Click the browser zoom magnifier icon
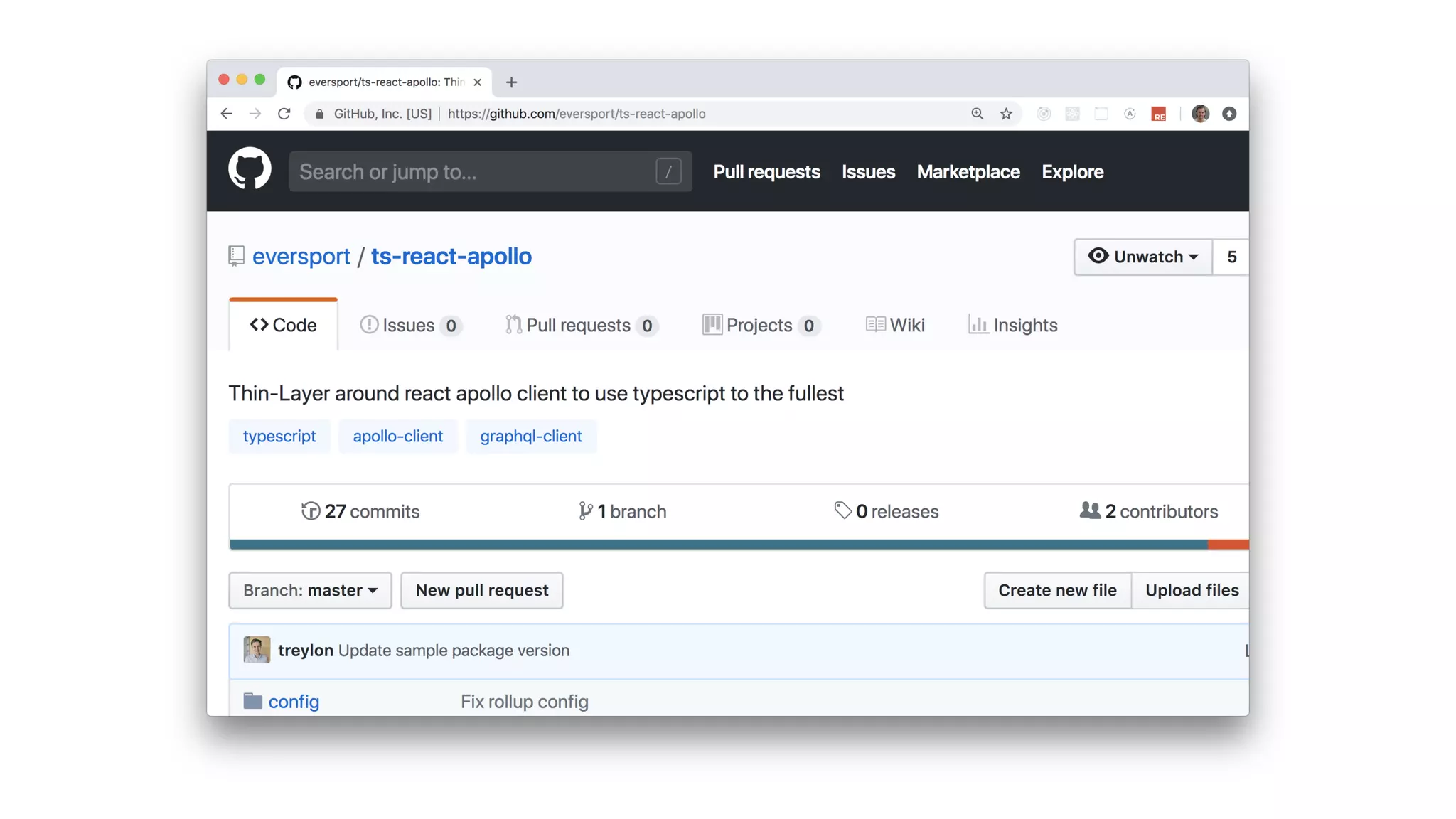 [978, 114]
